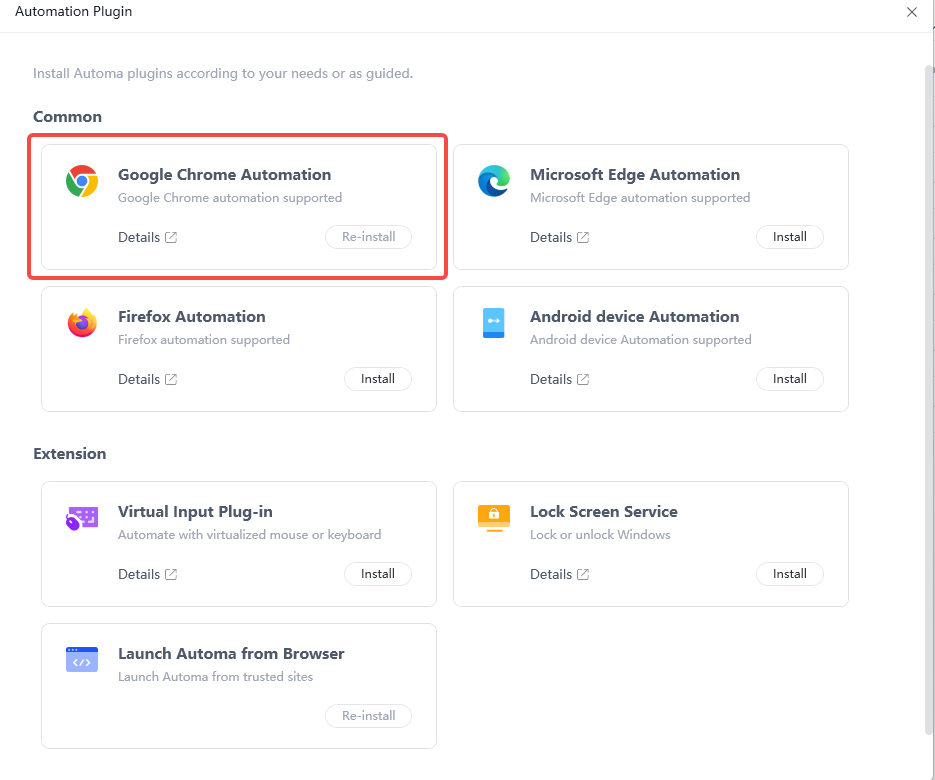Viewport: 935px width, 780px height.
Task: Select the Virtual Input Plug-in icon
Action: tap(81, 518)
